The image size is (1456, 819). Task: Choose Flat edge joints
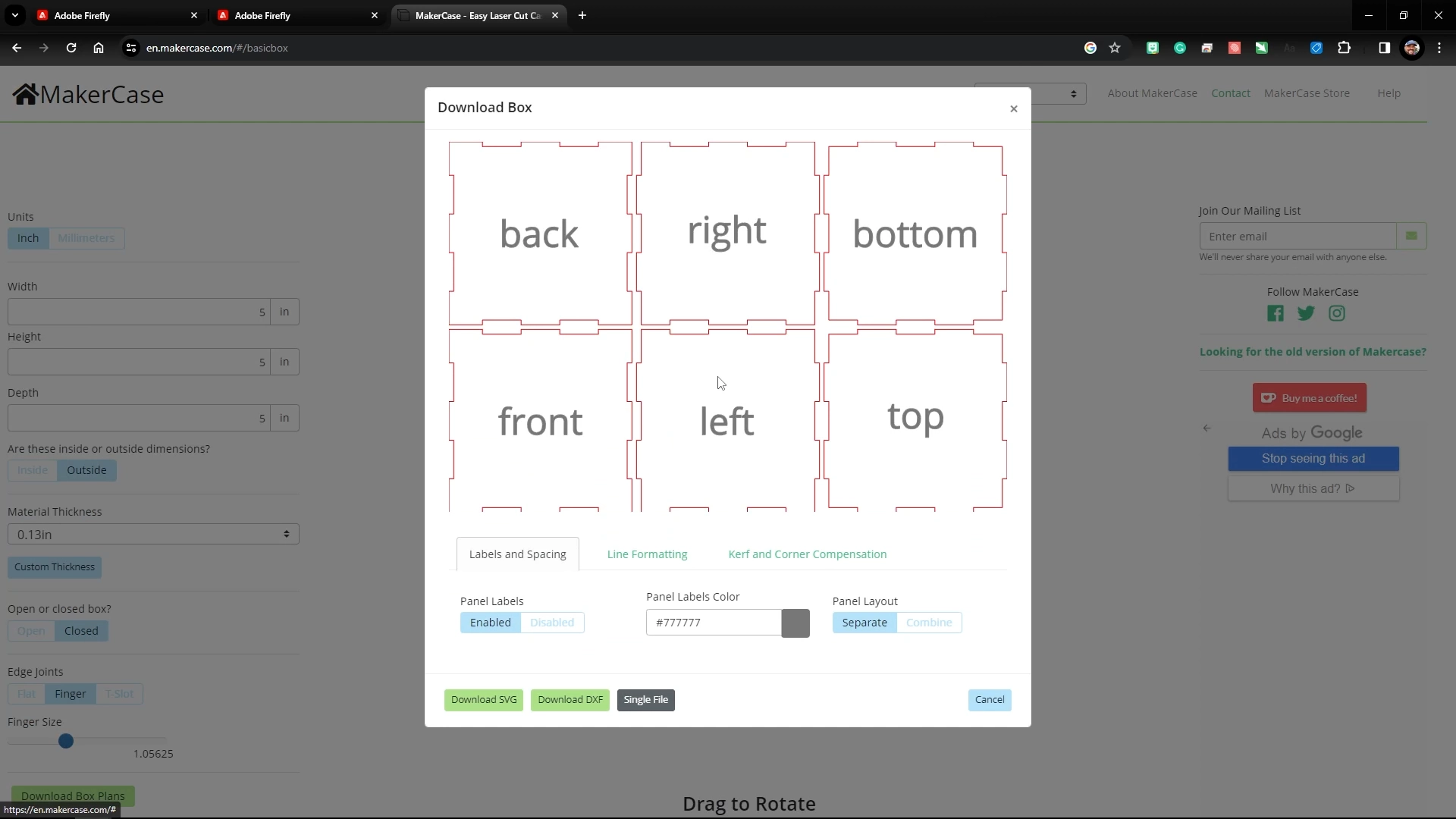[x=27, y=694]
